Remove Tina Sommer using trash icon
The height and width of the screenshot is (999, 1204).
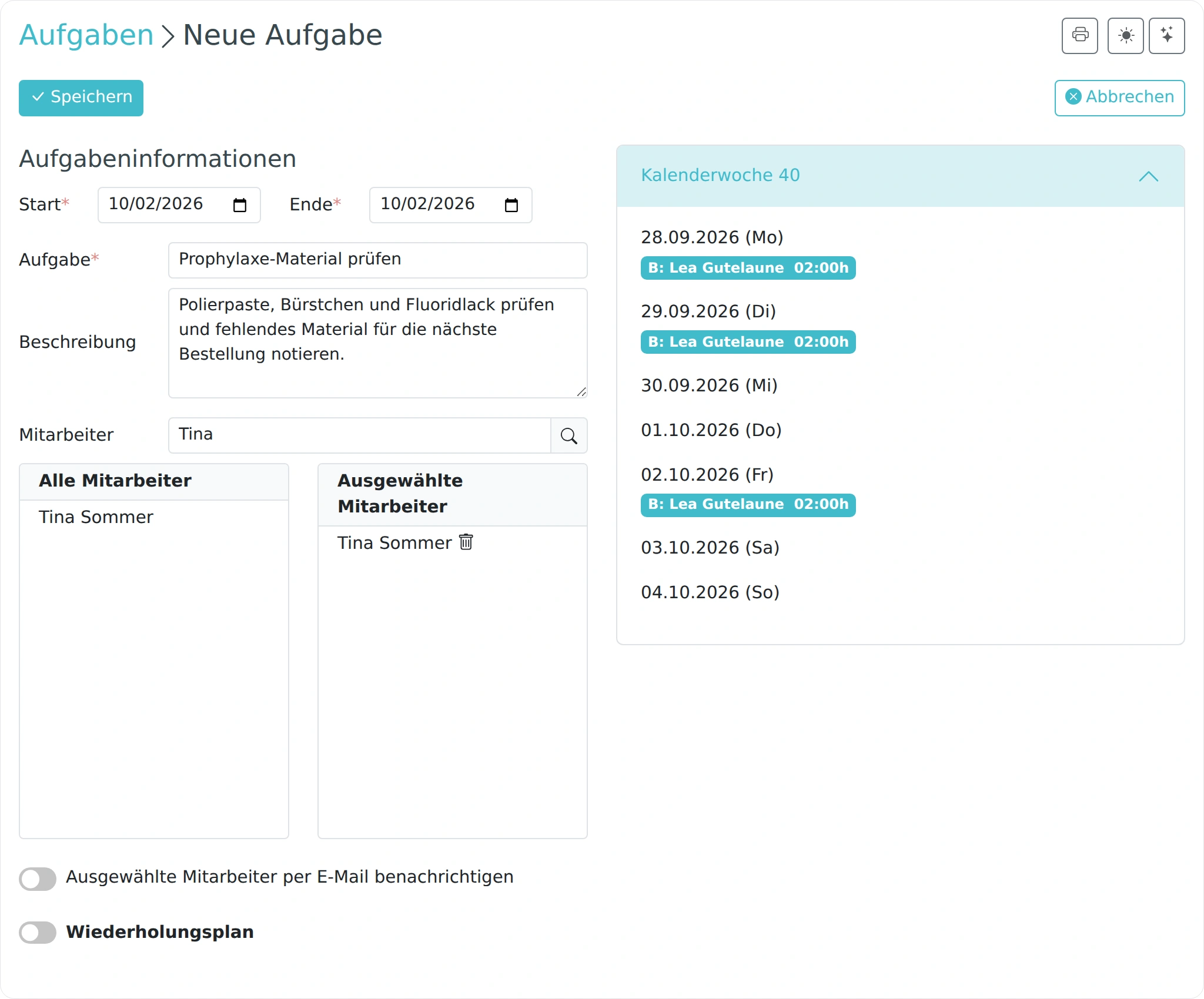tap(466, 542)
